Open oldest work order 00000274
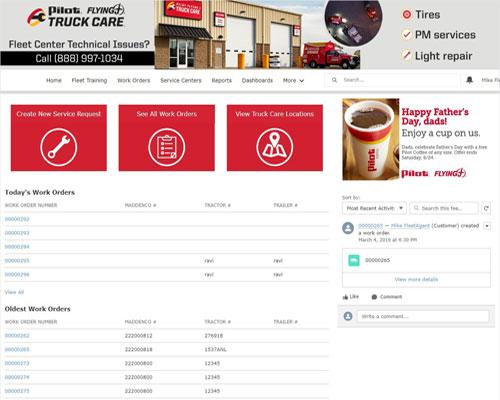This screenshot has width=500, height=400. click(x=17, y=377)
